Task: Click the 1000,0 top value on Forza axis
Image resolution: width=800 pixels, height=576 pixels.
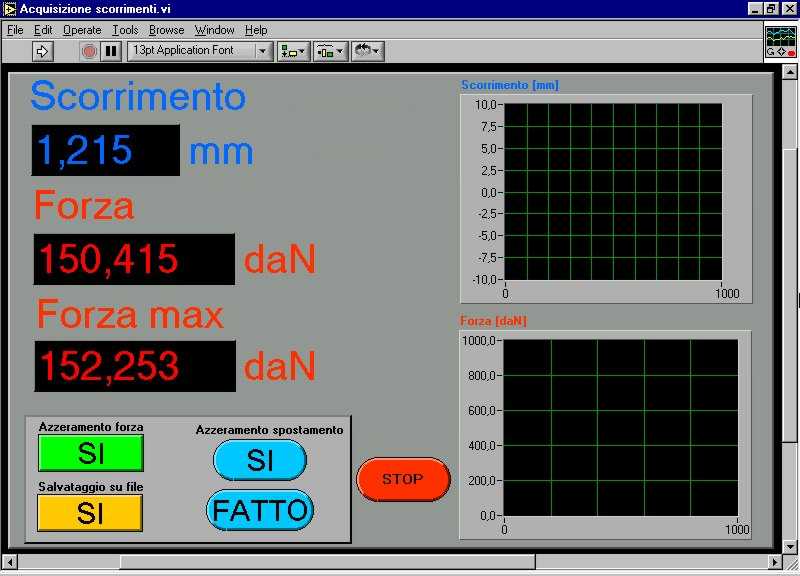Action: (x=478, y=340)
